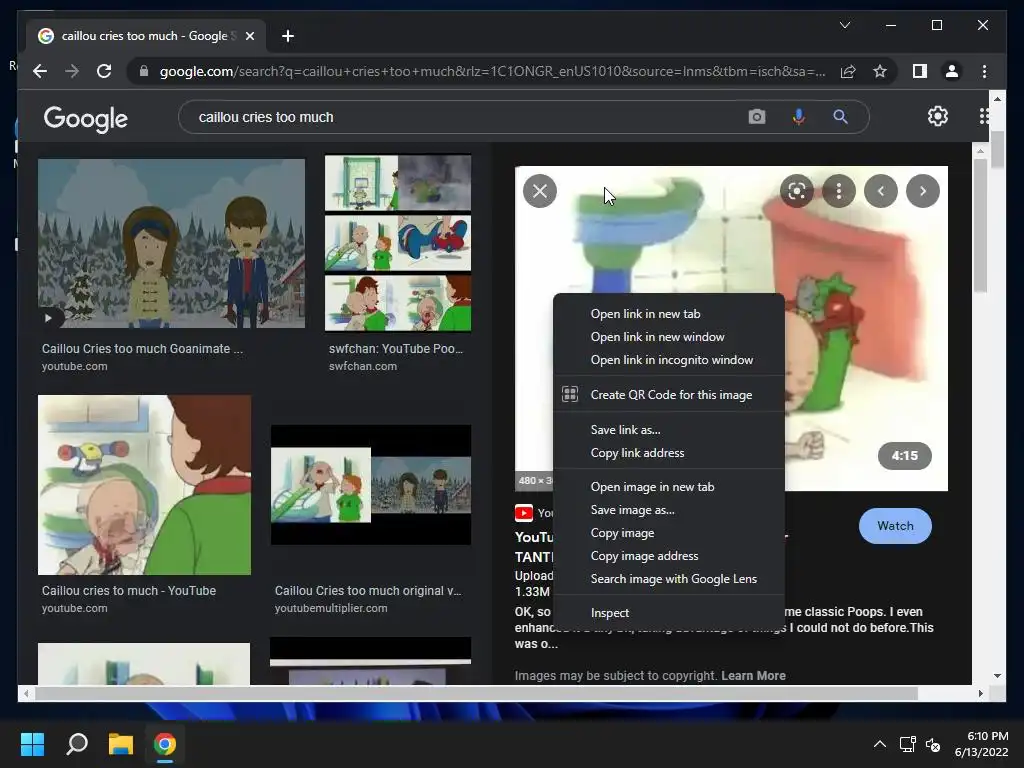Reload the page with the refresh icon
The height and width of the screenshot is (768, 1024).
pyautogui.click(x=104, y=71)
